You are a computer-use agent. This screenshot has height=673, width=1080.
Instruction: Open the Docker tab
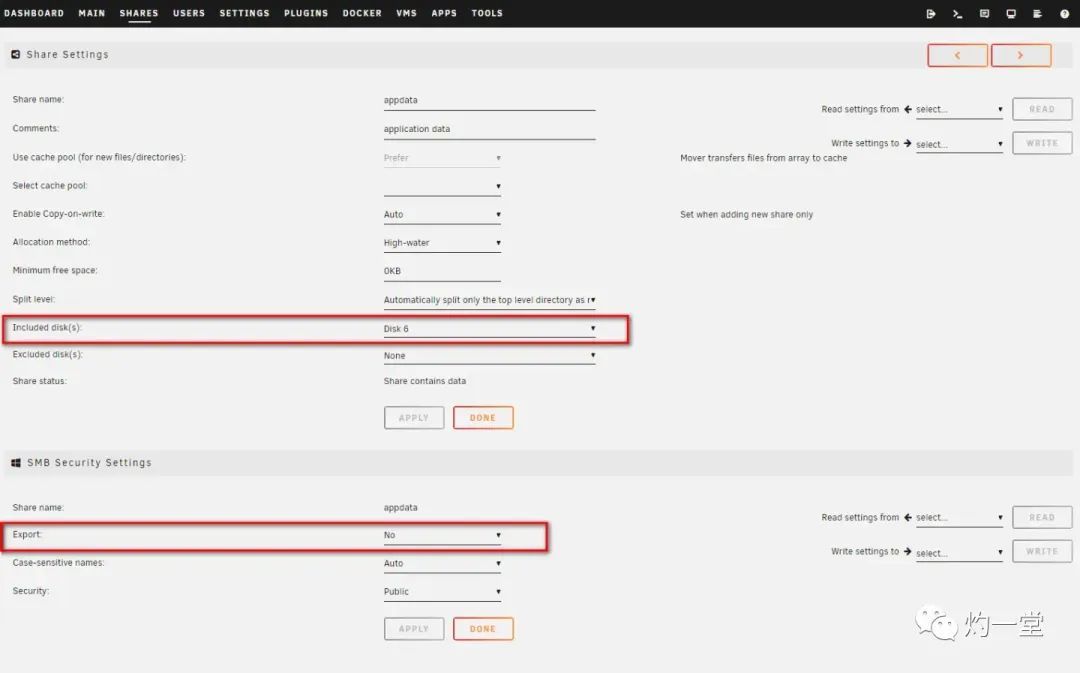[x=362, y=14]
